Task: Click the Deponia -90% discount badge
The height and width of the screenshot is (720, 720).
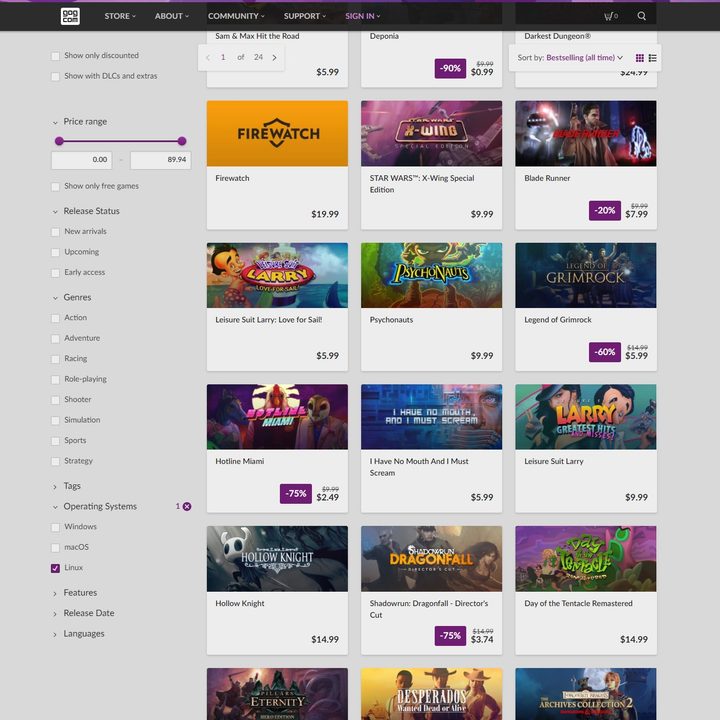Action: point(450,68)
